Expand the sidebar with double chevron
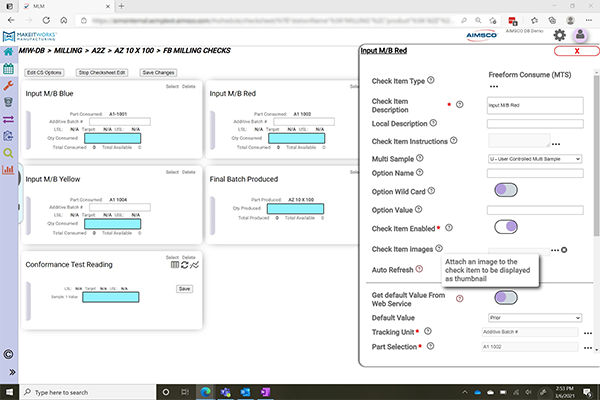This screenshot has width=600, height=400. pos(12,372)
